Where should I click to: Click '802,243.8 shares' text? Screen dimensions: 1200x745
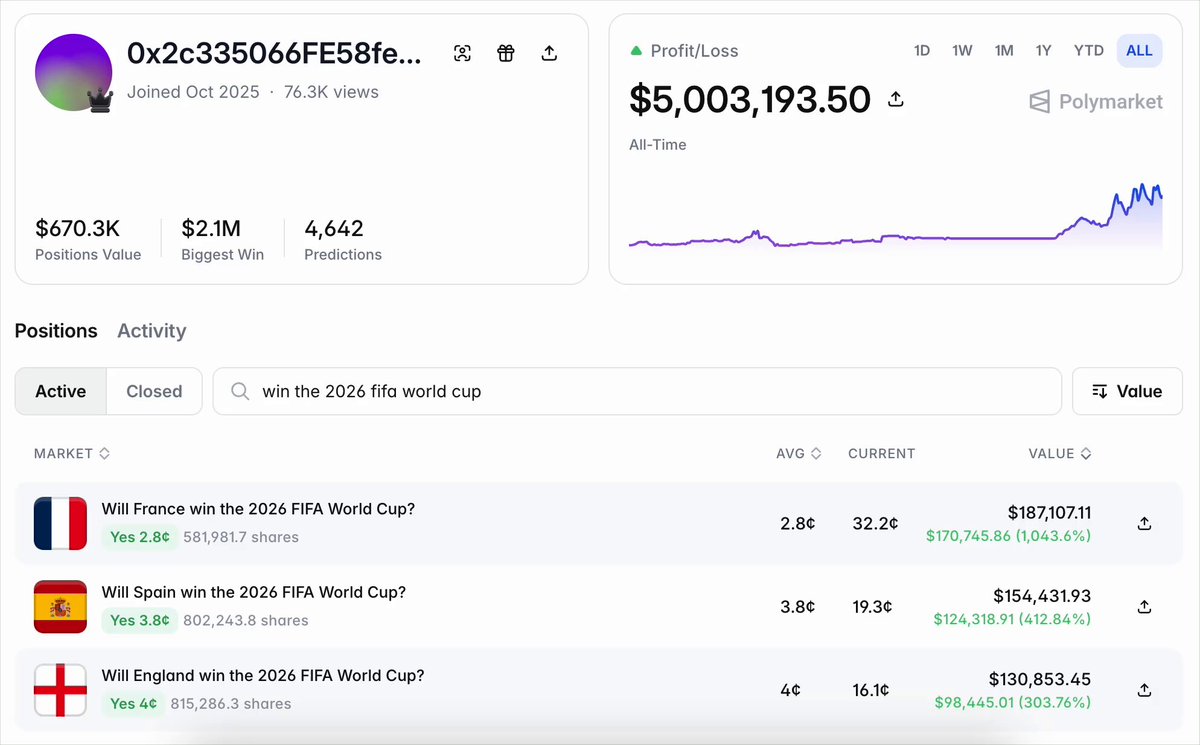tap(246, 620)
